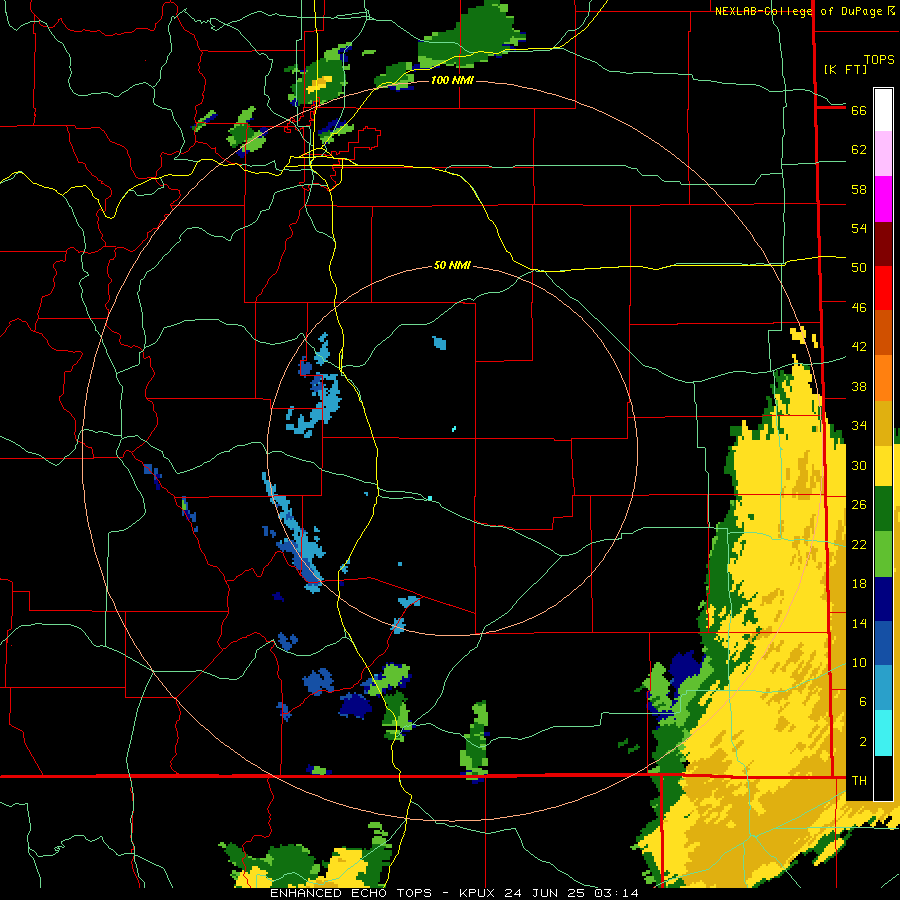Viewport: 900px width, 900px height.
Task: Click the TOPS legend title
Action: pyautogui.click(x=879, y=59)
